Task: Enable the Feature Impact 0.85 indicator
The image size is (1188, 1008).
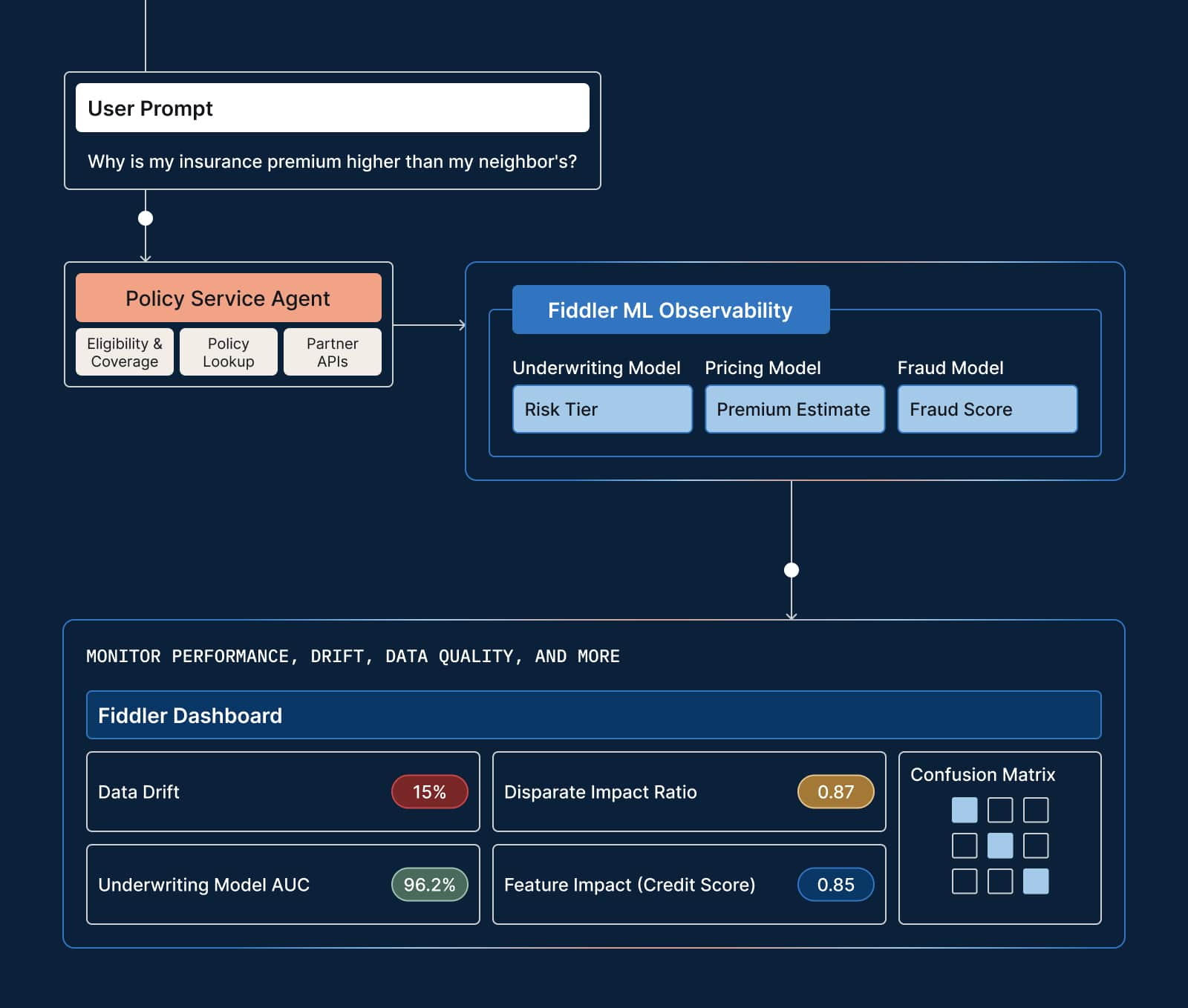Action: click(835, 885)
